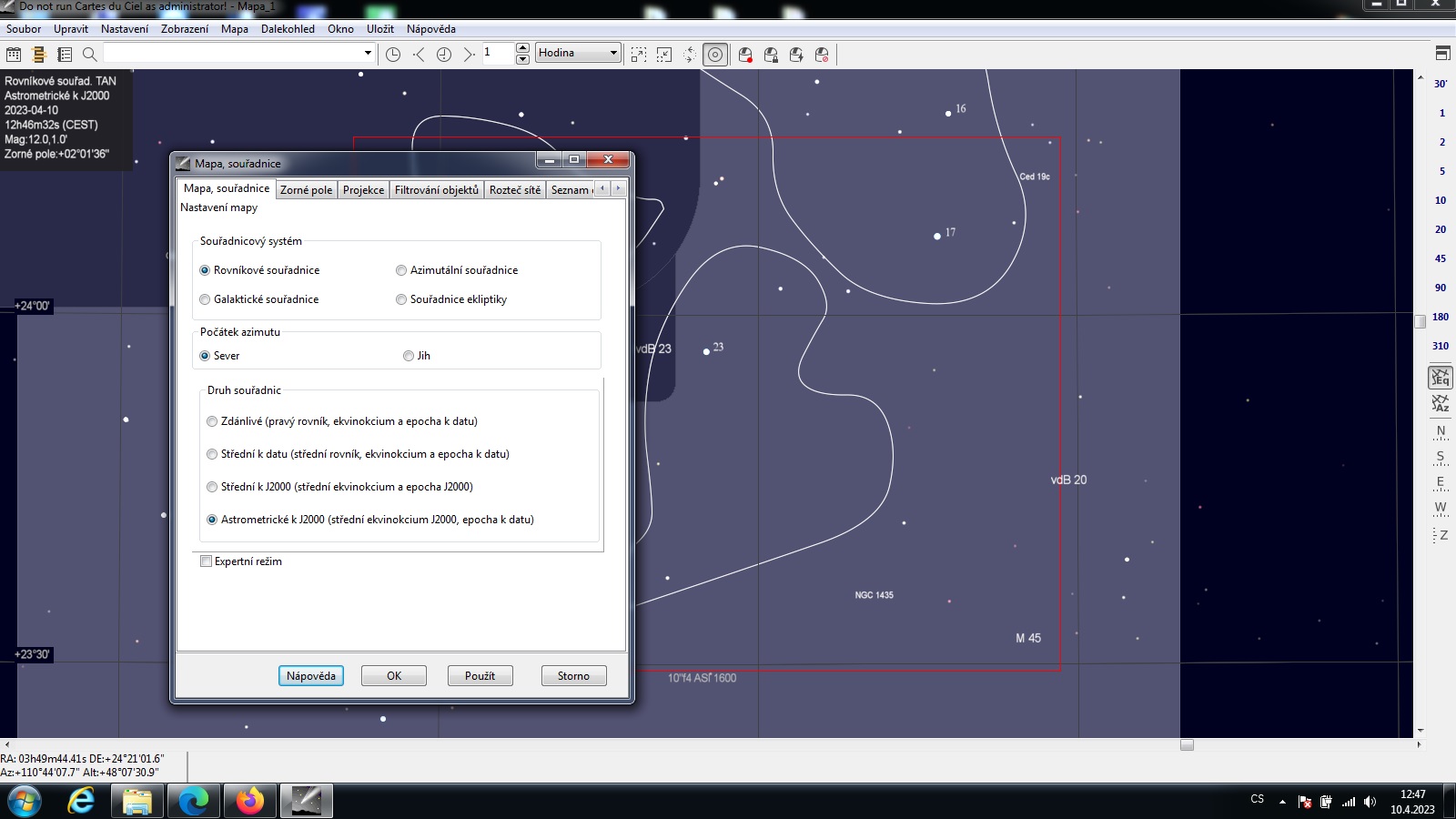
Task: Expand the search box dropdown arrow
Action: (368, 53)
